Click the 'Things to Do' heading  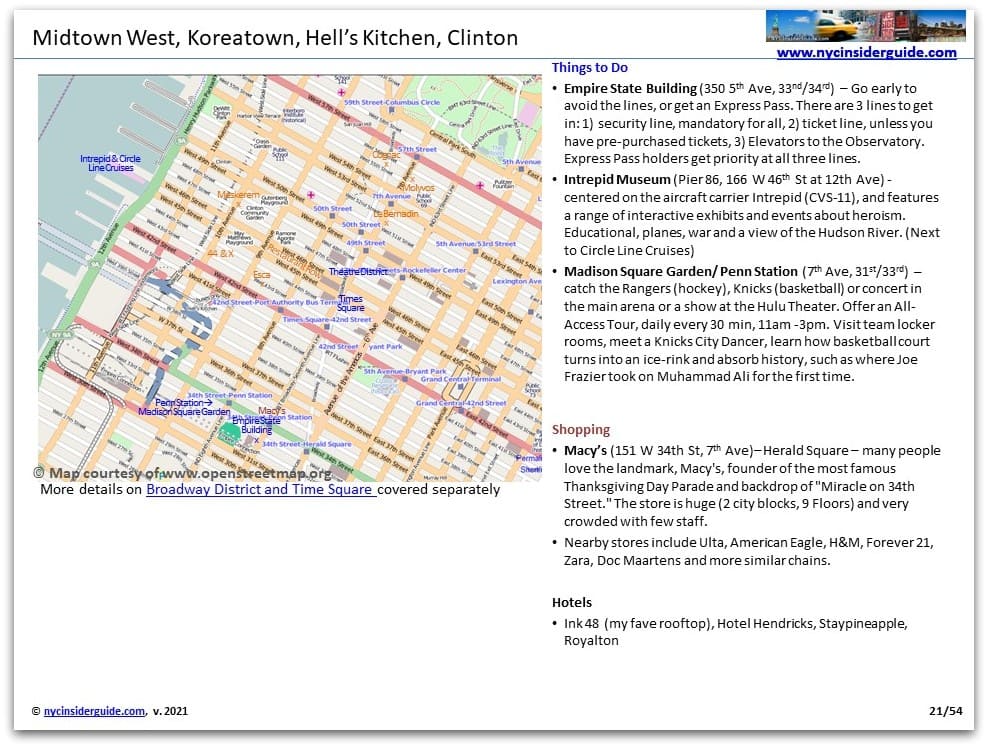tap(590, 67)
